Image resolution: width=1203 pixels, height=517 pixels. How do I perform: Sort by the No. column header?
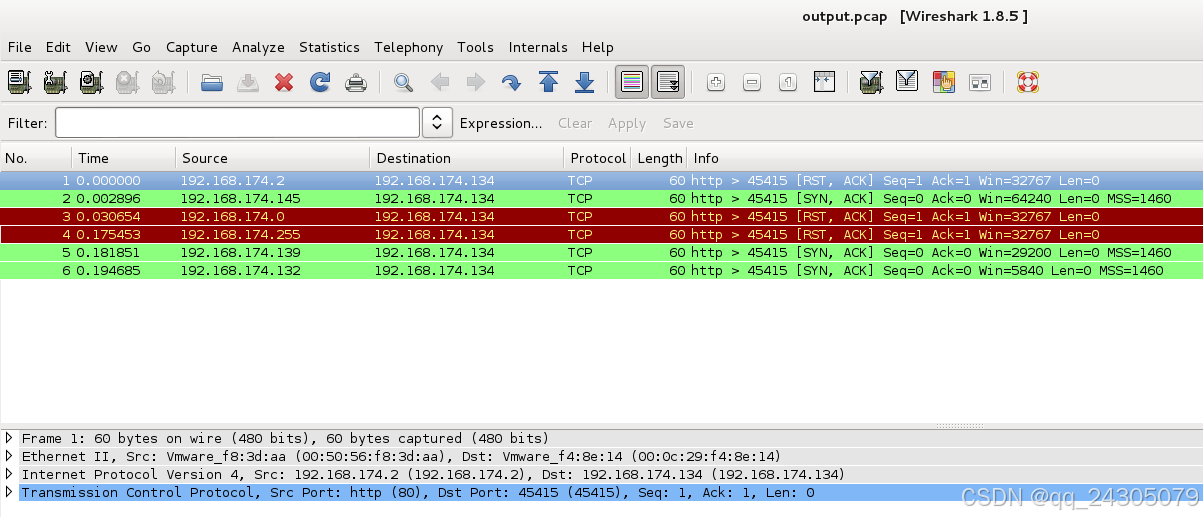(36, 158)
